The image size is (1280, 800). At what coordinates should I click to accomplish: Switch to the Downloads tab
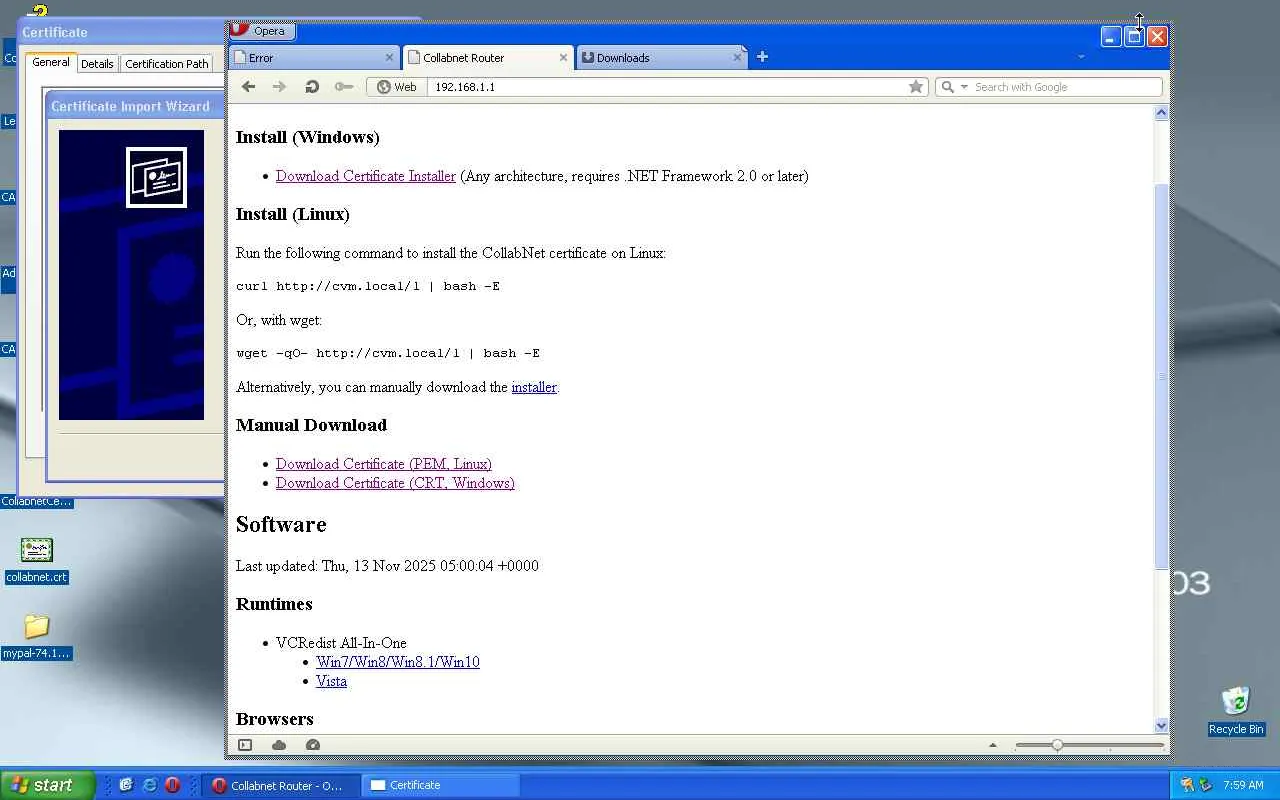pos(660,58)
